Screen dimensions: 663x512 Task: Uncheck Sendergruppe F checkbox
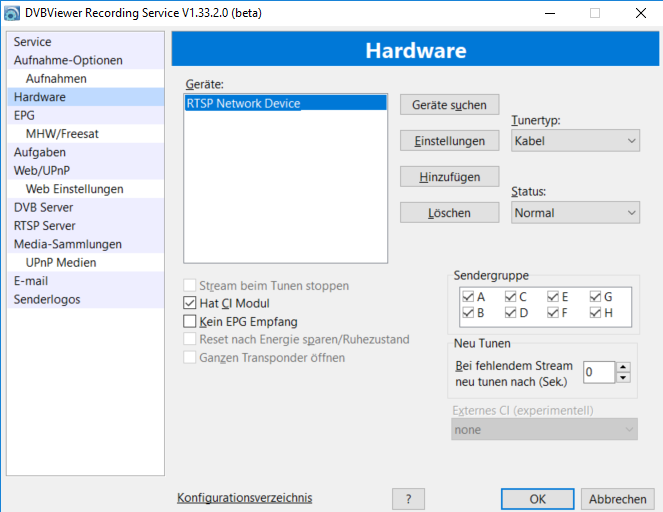point(553,313)
